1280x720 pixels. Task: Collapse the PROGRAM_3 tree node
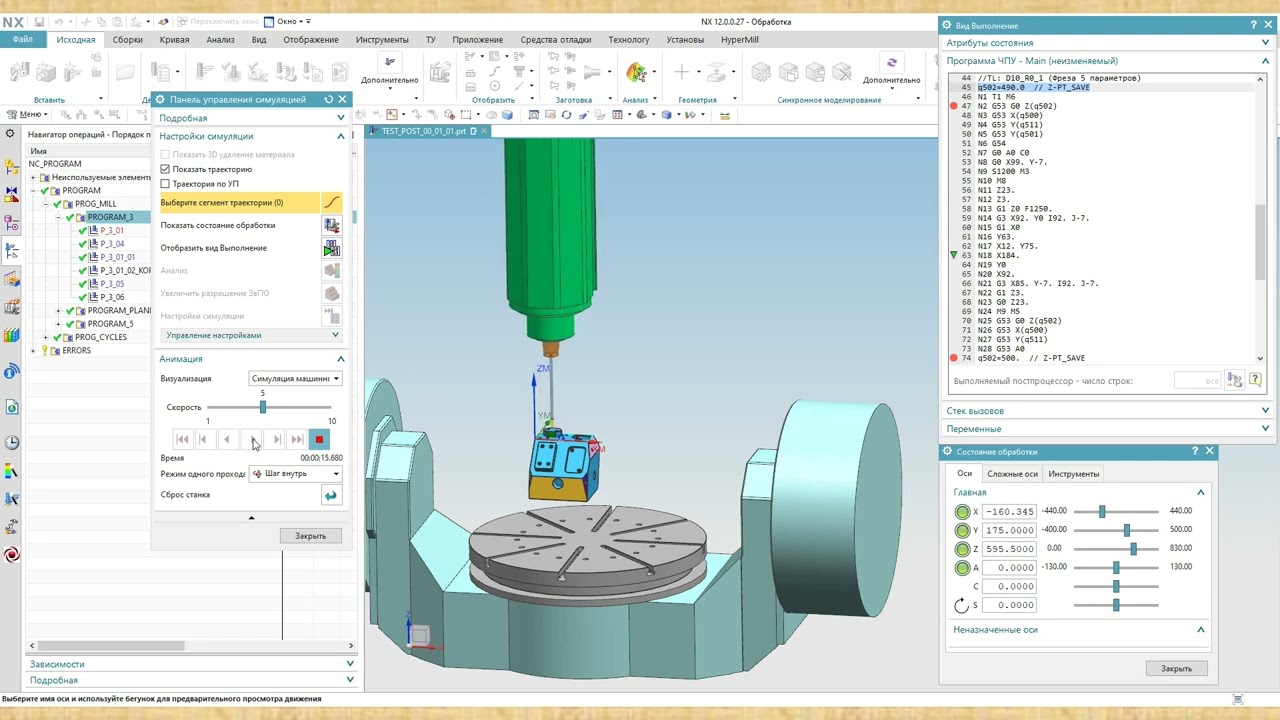click(58, 217)
